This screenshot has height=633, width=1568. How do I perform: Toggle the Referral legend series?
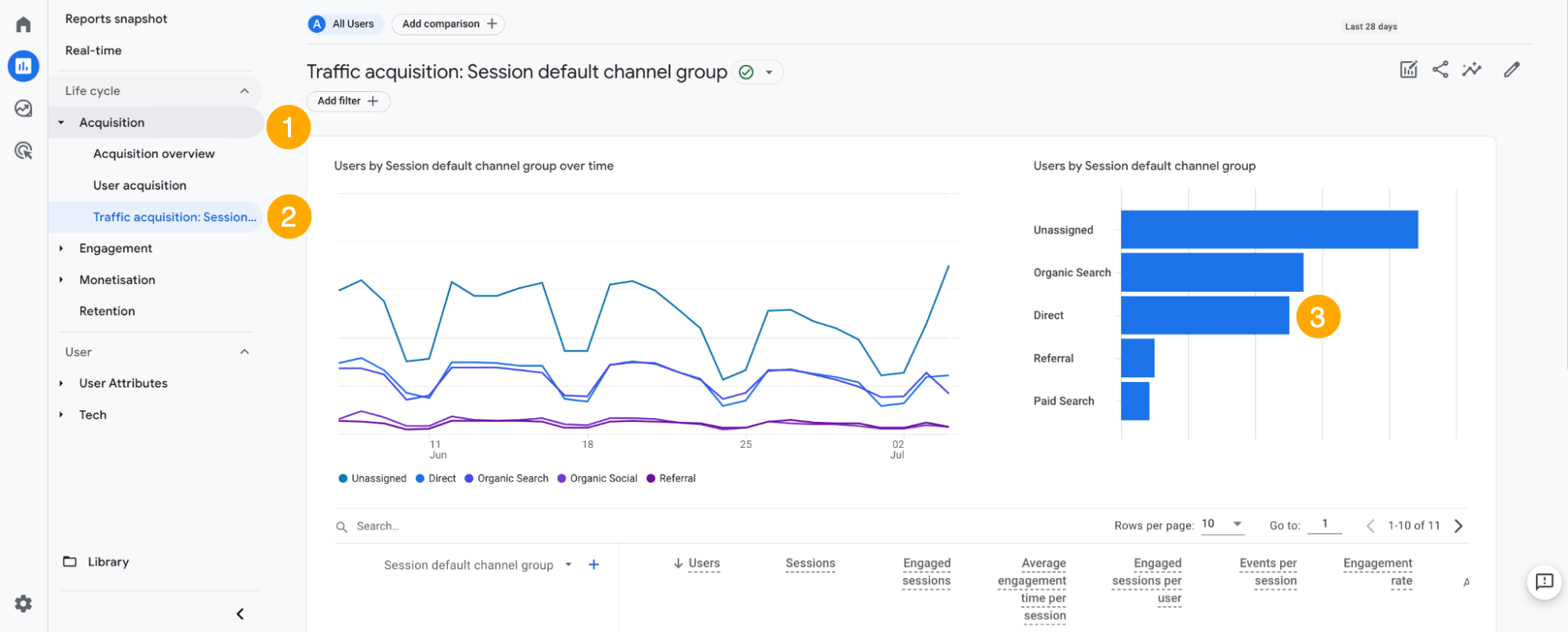coord(671,478)
